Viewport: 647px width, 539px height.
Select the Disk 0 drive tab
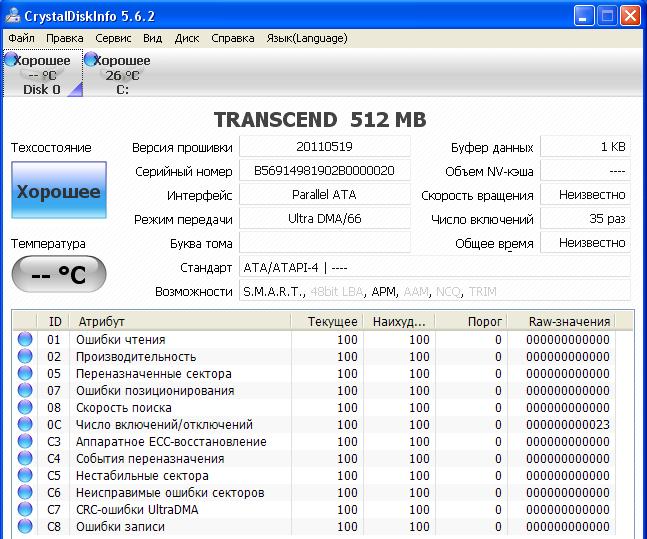[43, 73]
